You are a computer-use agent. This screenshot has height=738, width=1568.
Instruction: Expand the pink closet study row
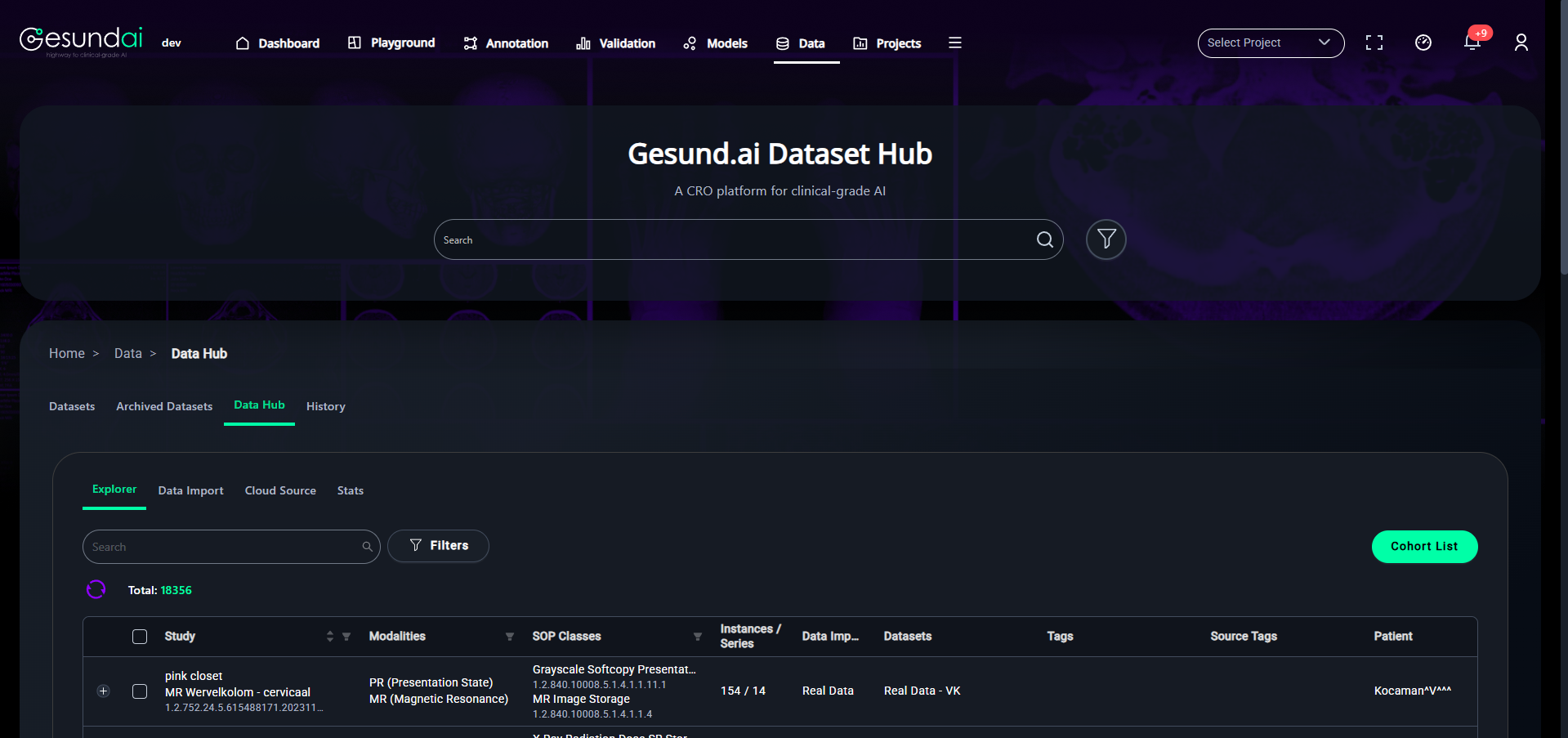(x=104, y=691)
